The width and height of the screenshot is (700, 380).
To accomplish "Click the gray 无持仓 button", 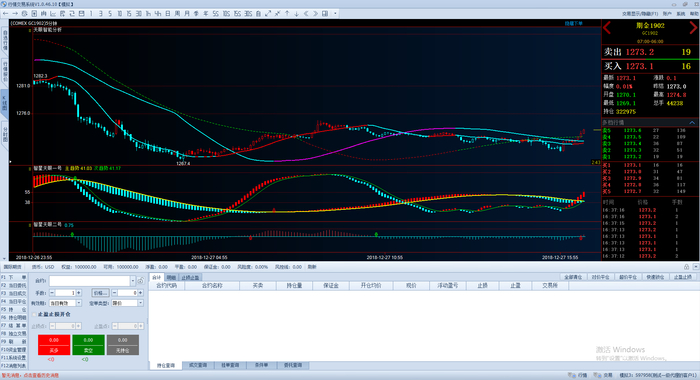I will click(x=123, y=345).
